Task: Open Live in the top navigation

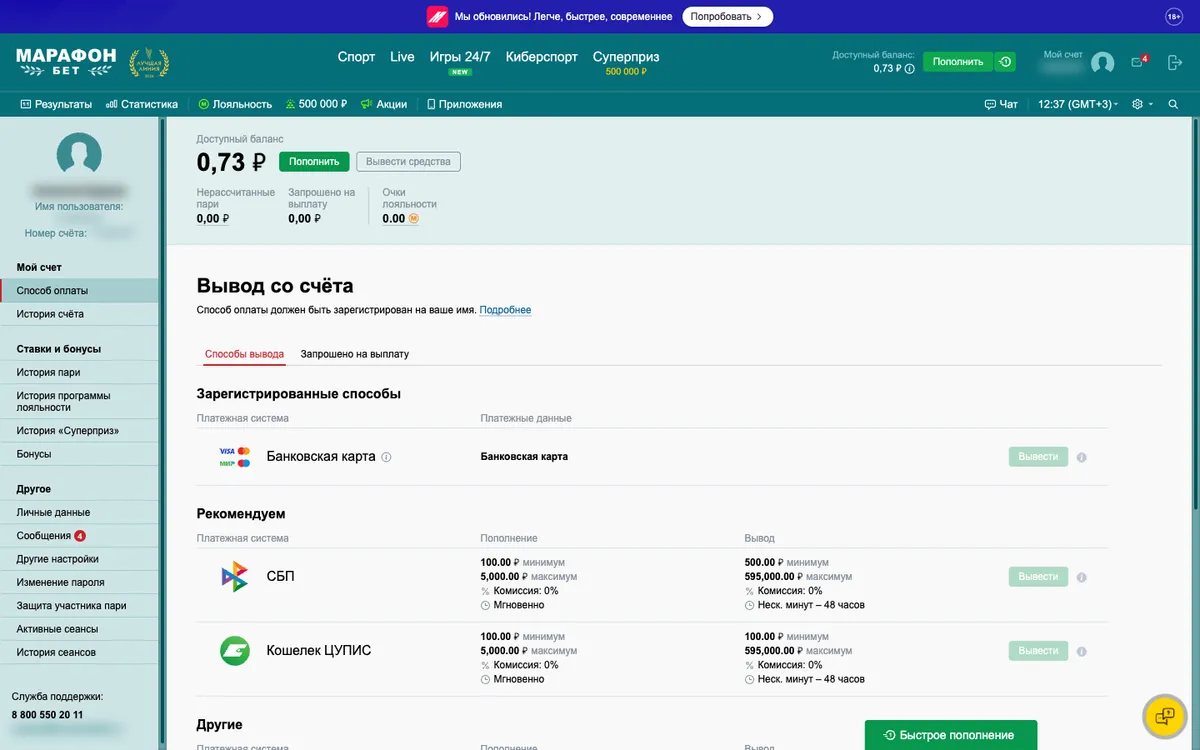Action: click(x=402, y=57)
